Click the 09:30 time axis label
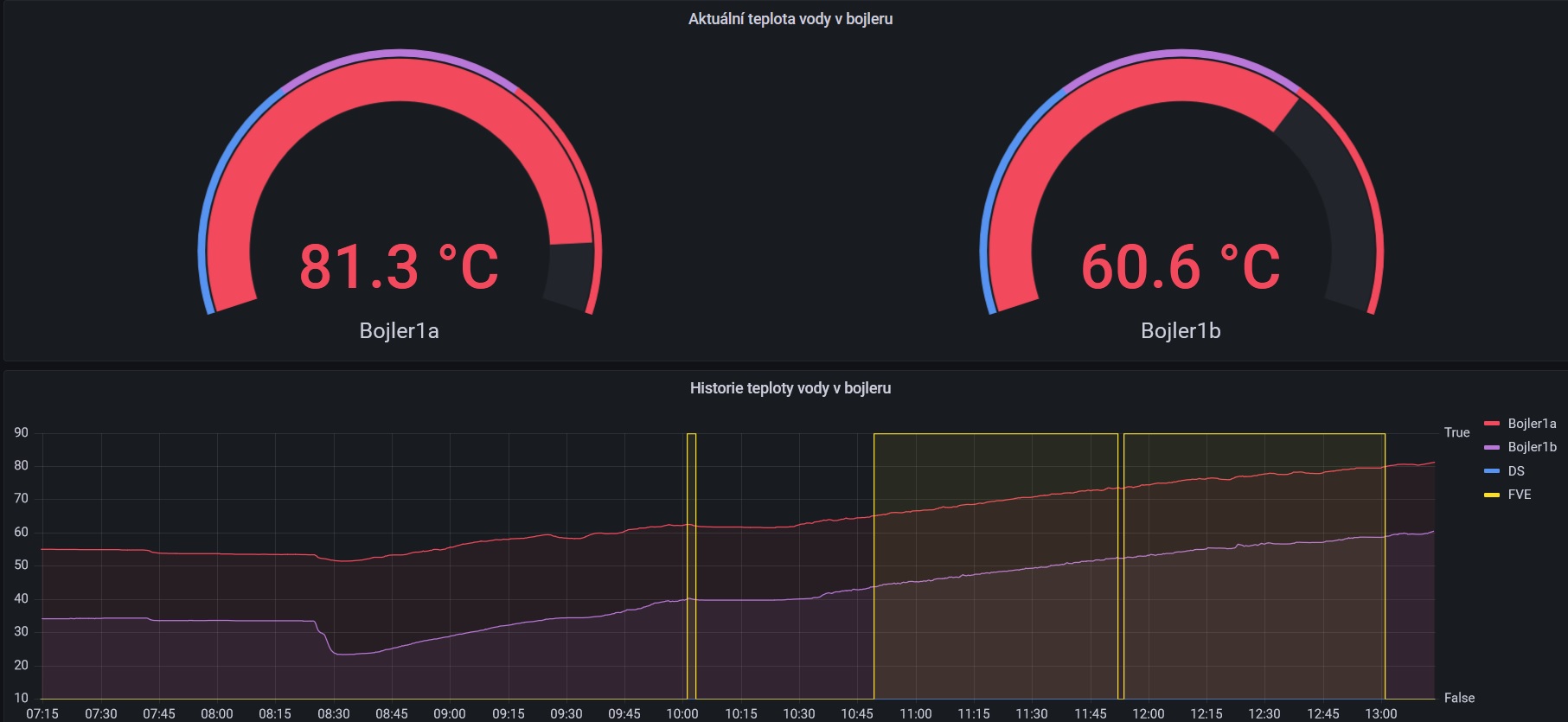This screenshot has height=722, width=1568. [x=566, y=713]
